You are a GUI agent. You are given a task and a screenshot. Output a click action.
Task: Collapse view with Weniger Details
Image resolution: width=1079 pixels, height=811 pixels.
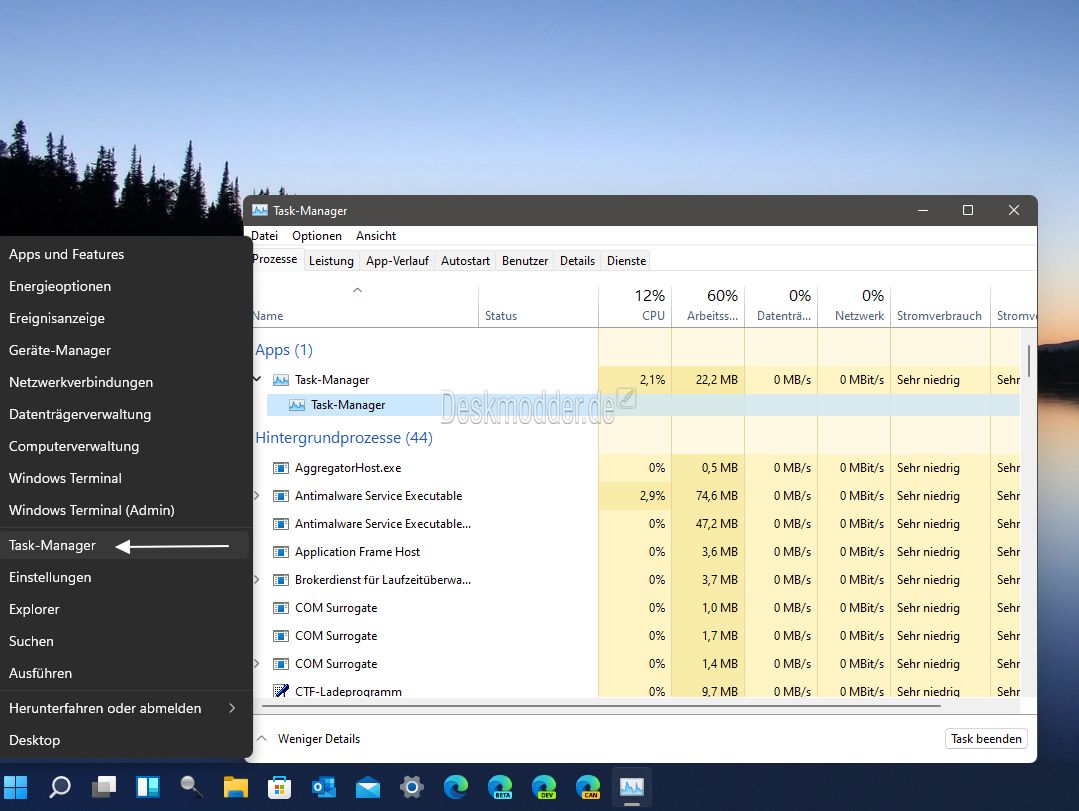[x=310, y=739]
